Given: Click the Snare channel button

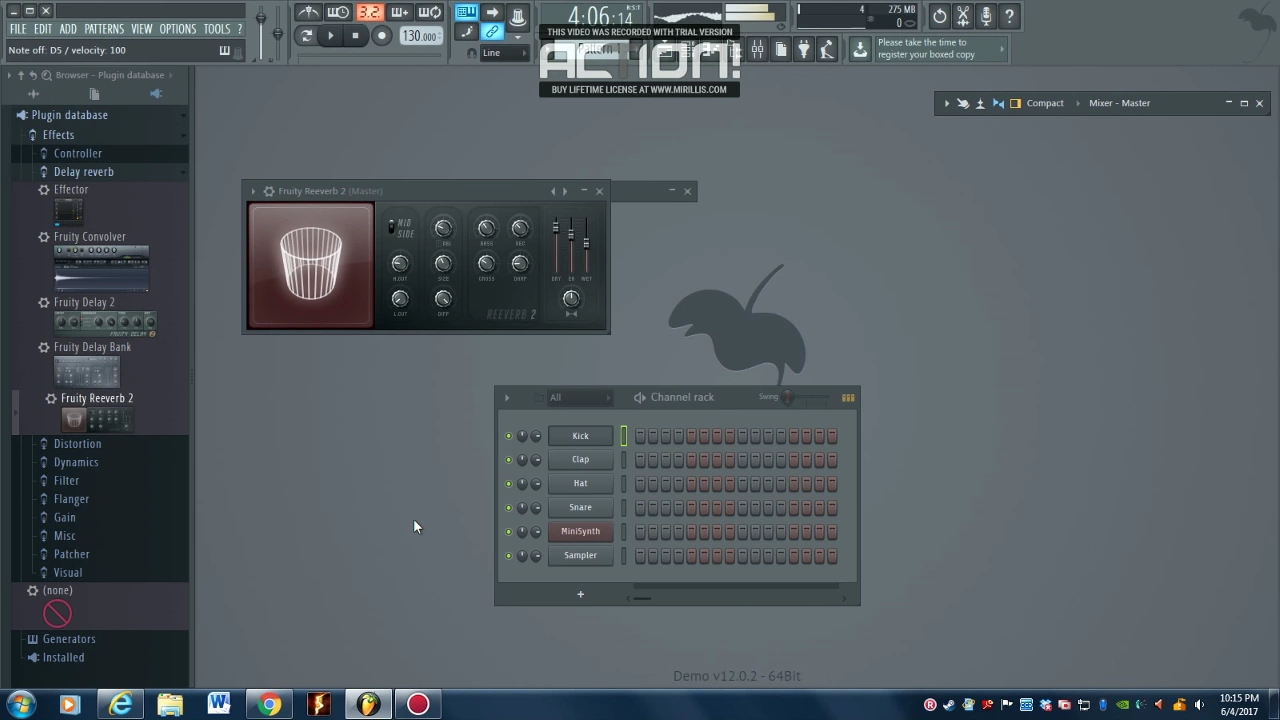Looking at the screenshot, I should click(x=580, y=508).
